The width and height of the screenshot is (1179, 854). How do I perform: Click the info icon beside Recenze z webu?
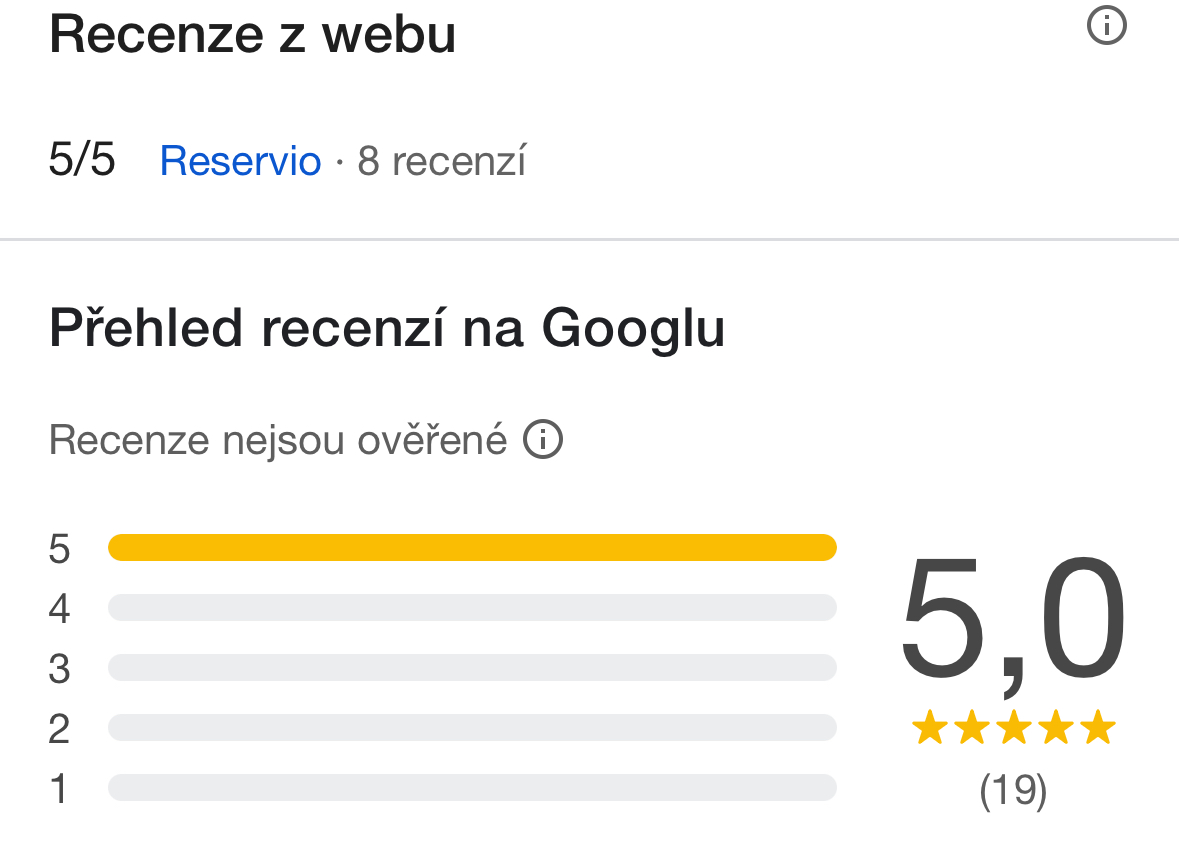coord(1106,27)
